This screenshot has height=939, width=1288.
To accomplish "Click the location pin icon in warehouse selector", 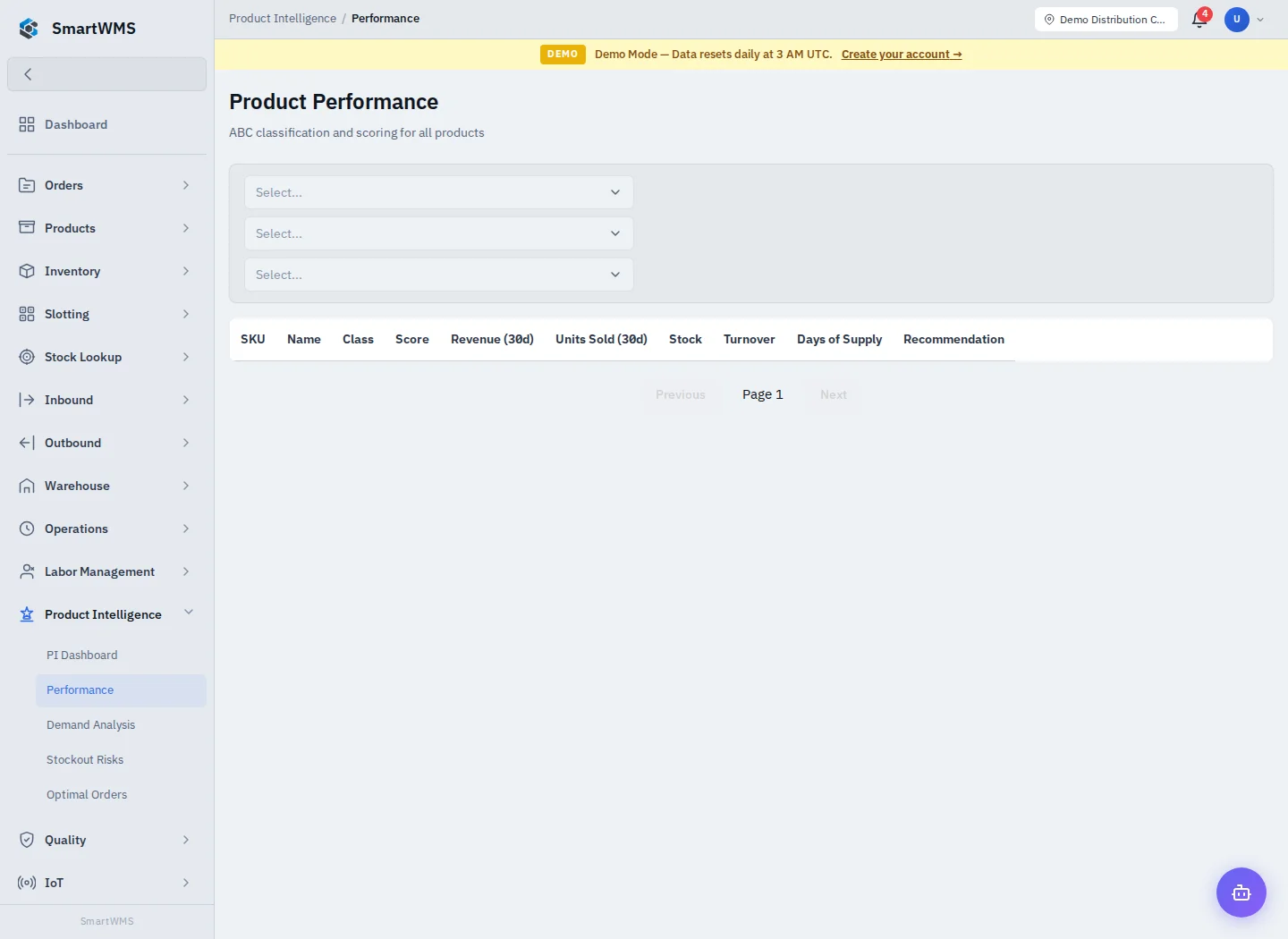I will (x=1049, y=19).
